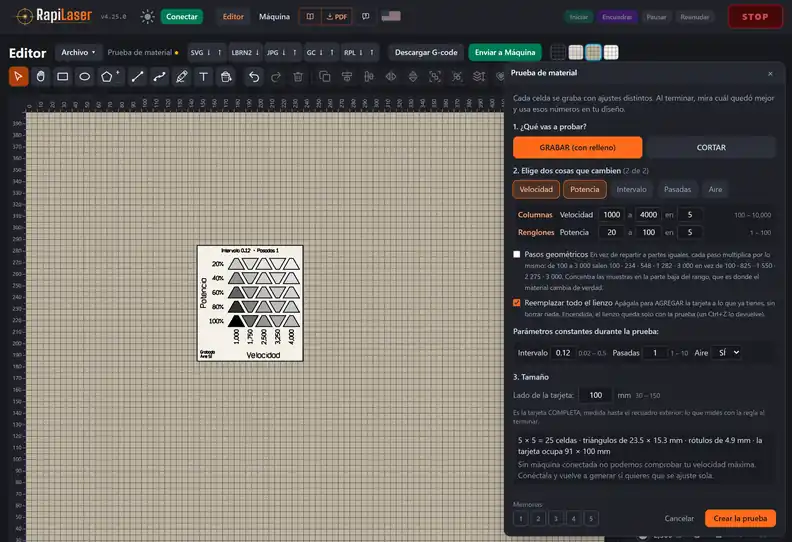Click the Encuadrar button

pyautogui.click(x=617, y=17)
